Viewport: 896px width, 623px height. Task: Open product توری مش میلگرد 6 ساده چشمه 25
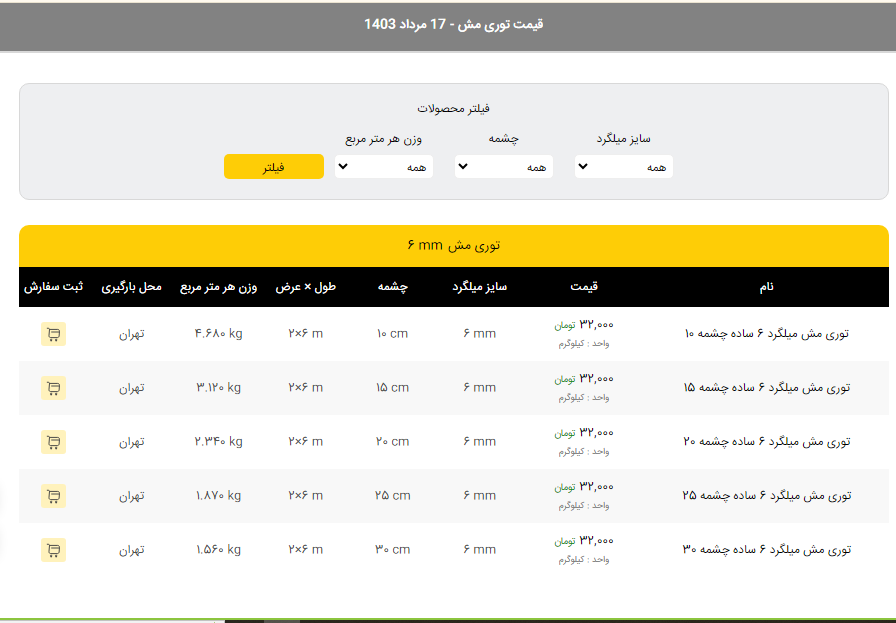click(766, 496)
